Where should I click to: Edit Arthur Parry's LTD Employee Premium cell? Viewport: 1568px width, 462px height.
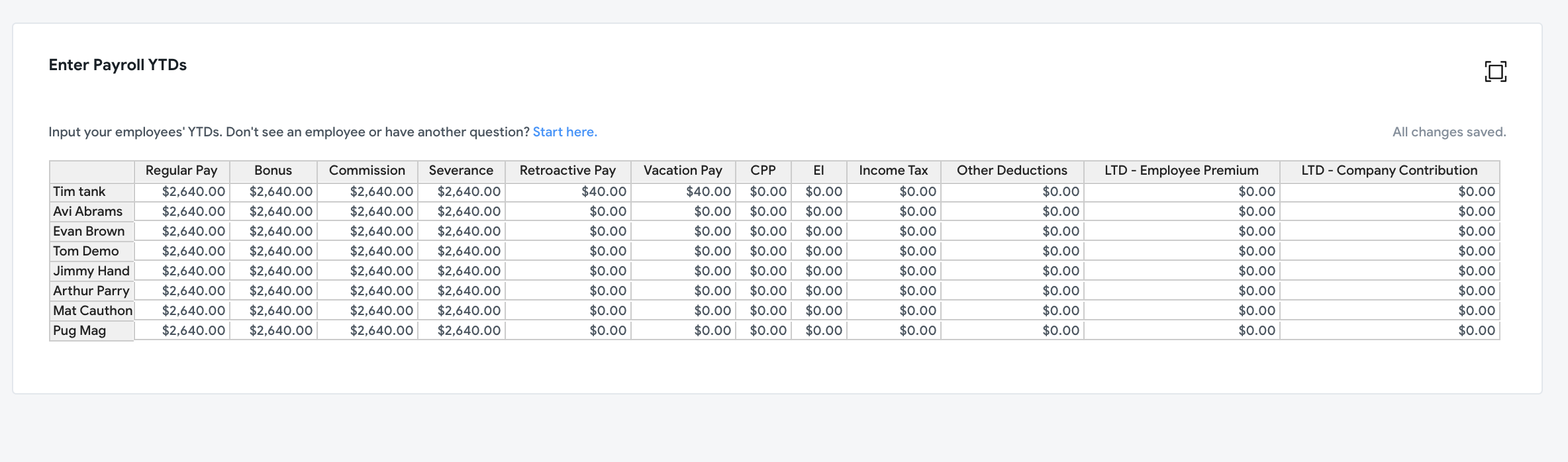click(x=1182, y=291)
